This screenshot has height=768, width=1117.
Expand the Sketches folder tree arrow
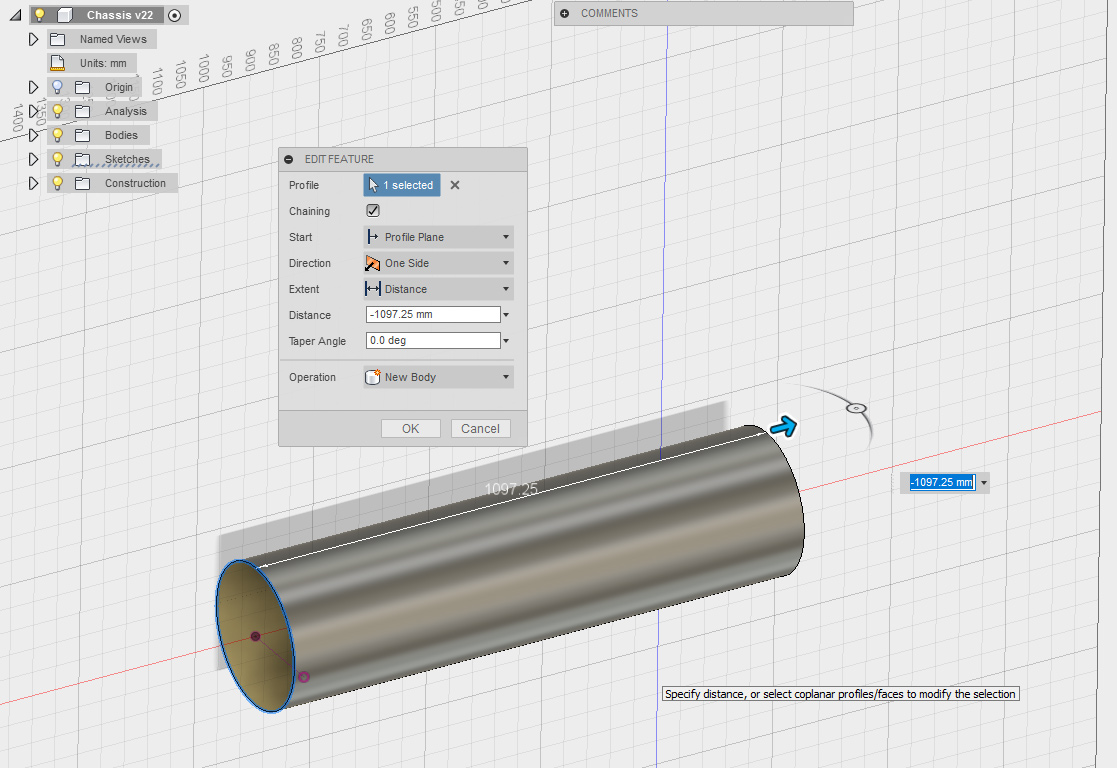[33, 159]
